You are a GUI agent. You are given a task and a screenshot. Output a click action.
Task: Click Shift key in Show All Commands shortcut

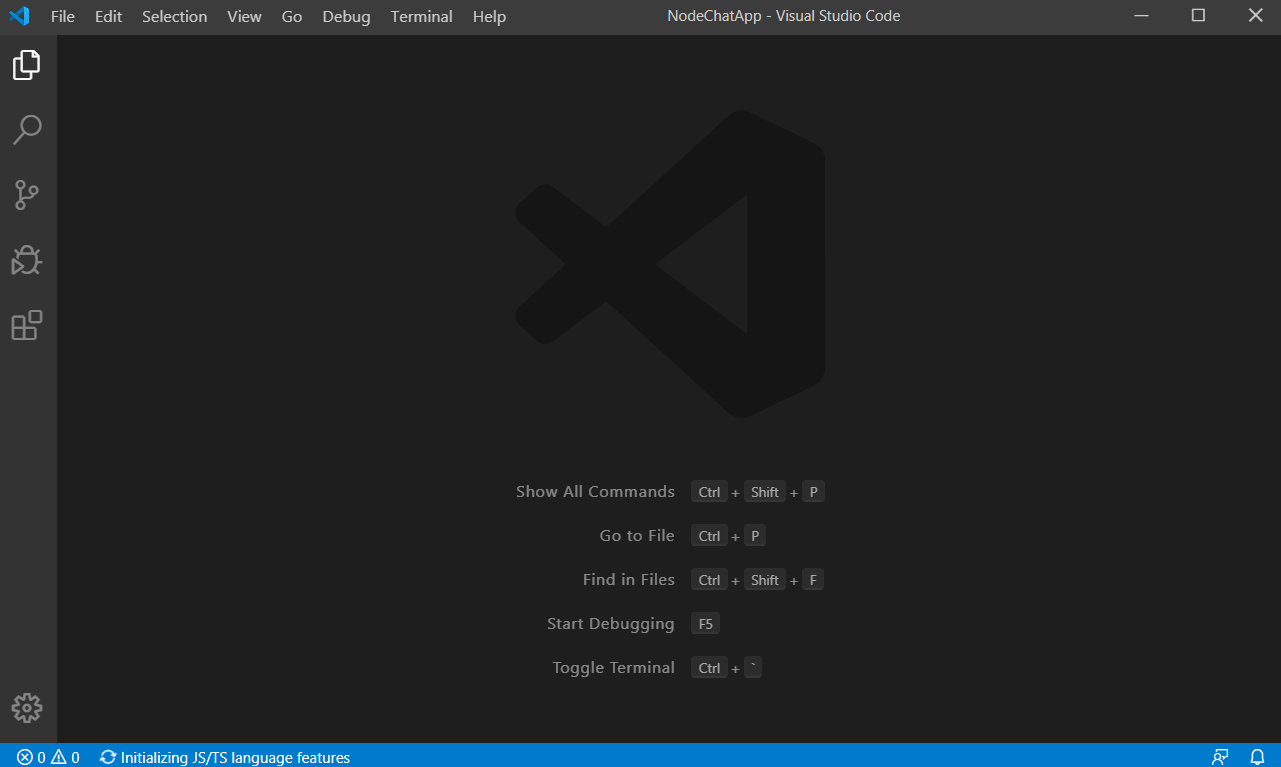pos(765,492)
